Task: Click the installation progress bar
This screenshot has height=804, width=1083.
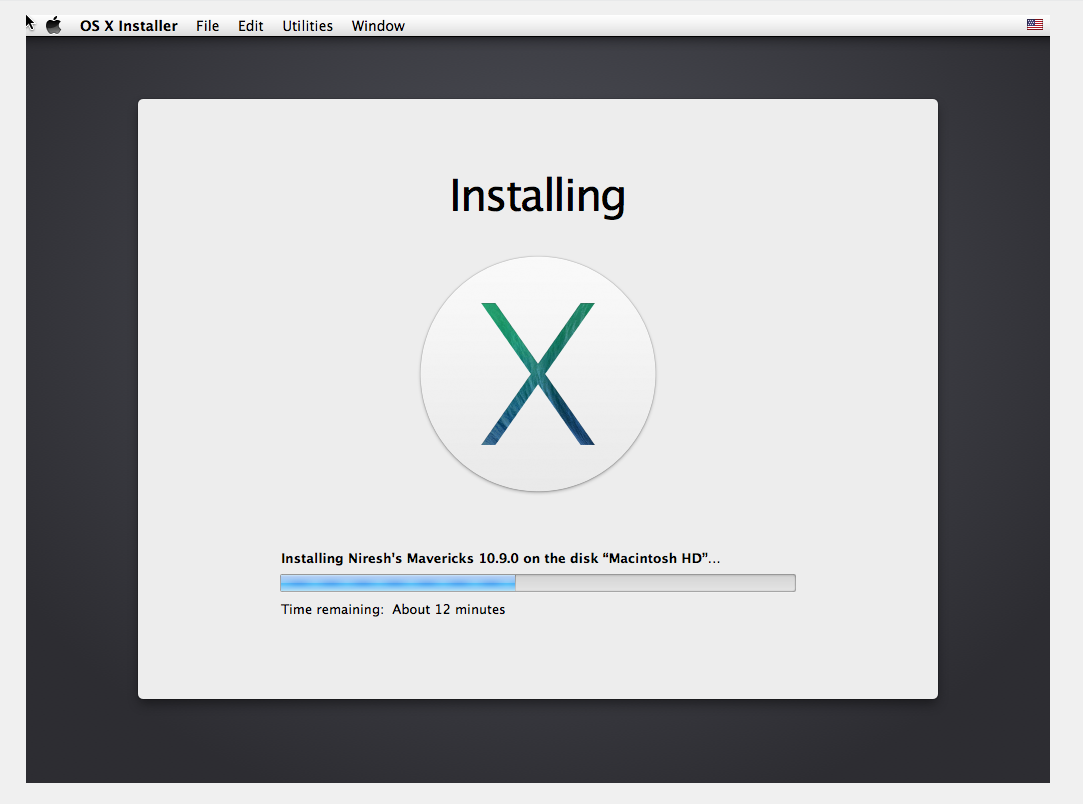Action: (538, 583)
